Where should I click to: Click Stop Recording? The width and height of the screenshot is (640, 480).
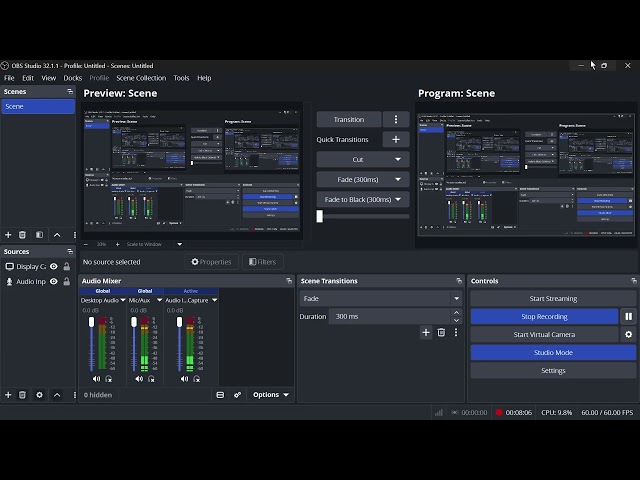(544, 316)
